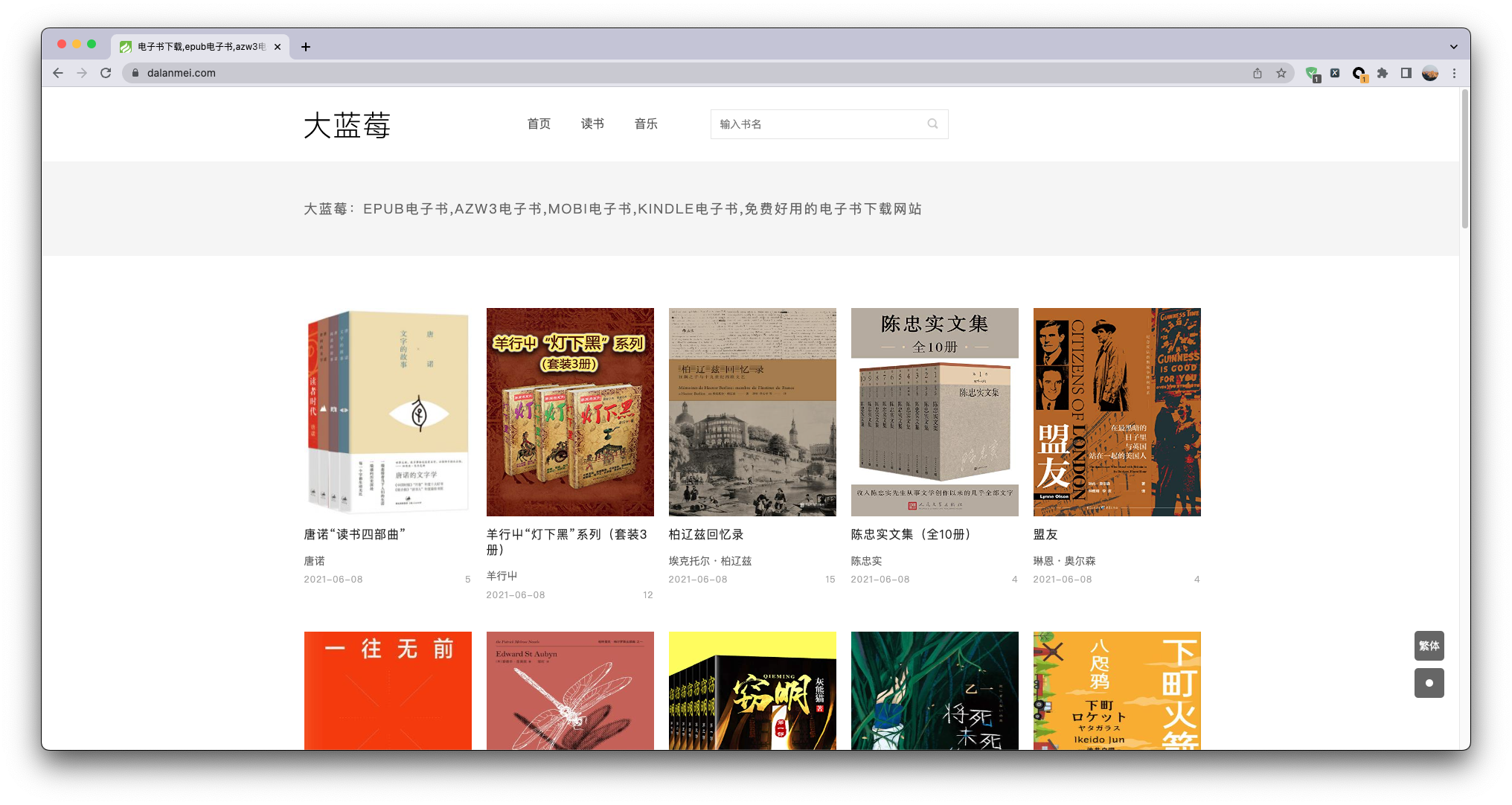Open the green shield extension
Screen dimensions: 1512x805
[x=1313, y=74]
